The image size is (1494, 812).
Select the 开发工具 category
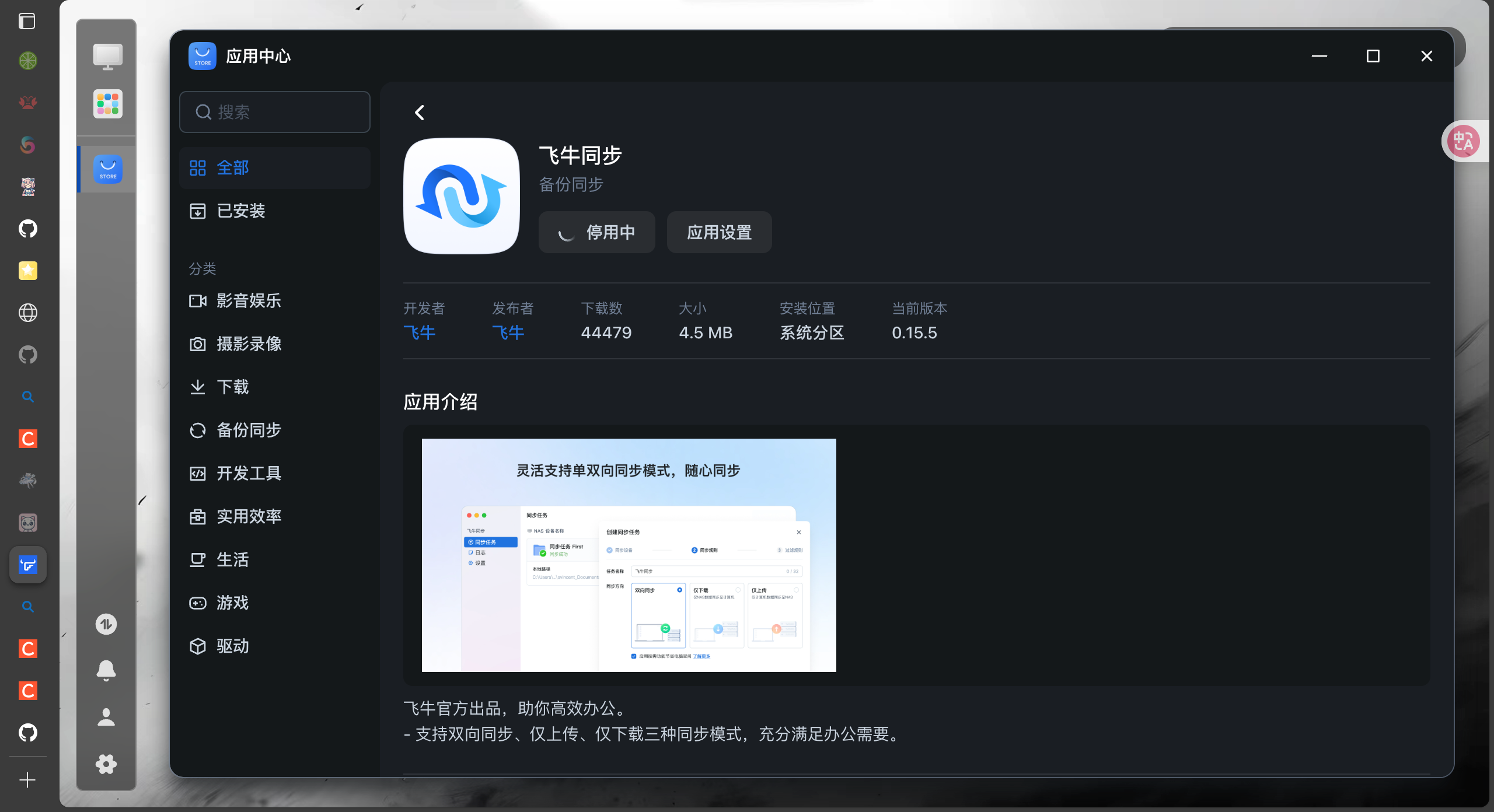point(275,474)
